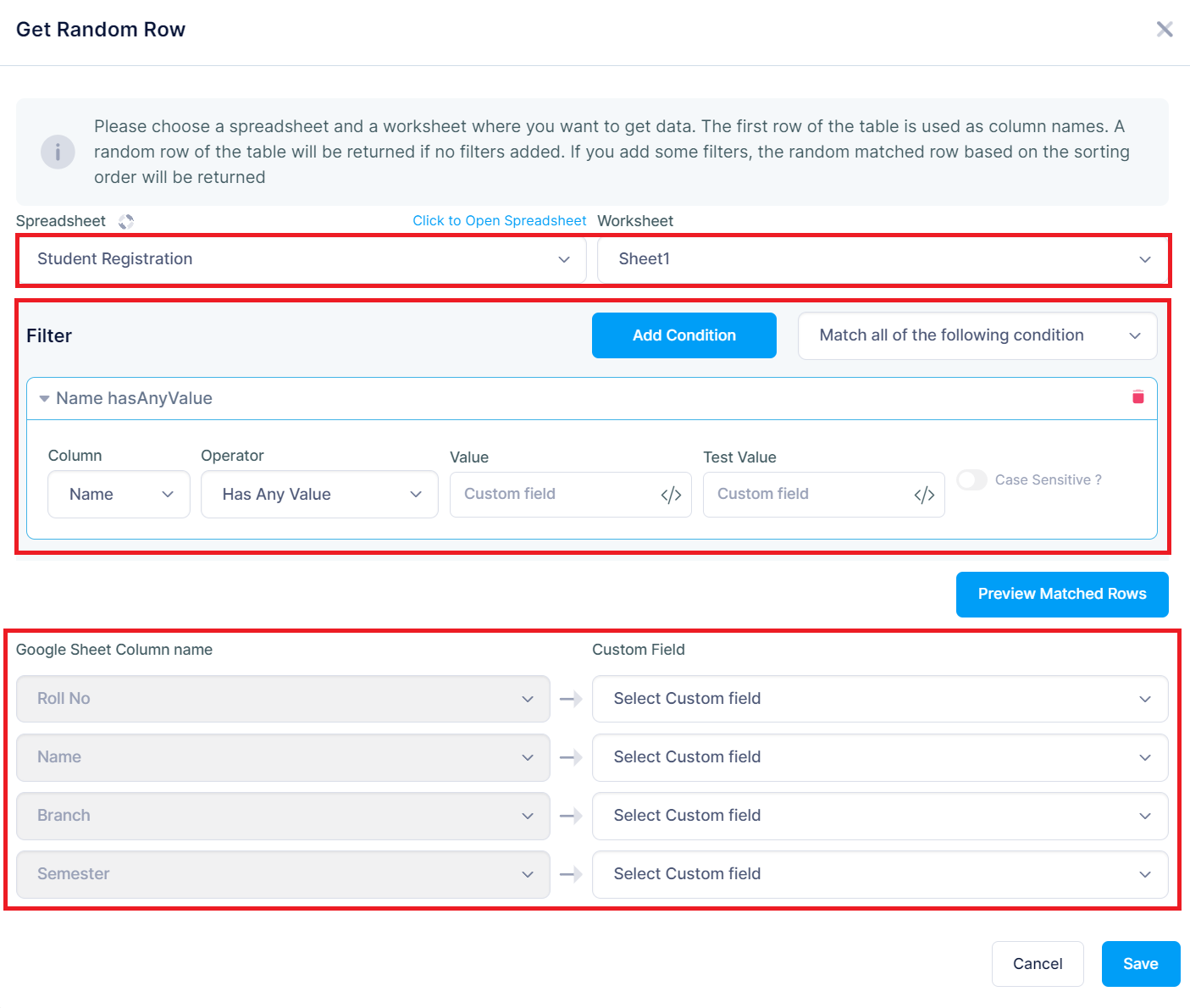Viewport: 1190px width, 1008px height.
Task: Click the arrow icon beside Semester
Action: tap(571, 875)
